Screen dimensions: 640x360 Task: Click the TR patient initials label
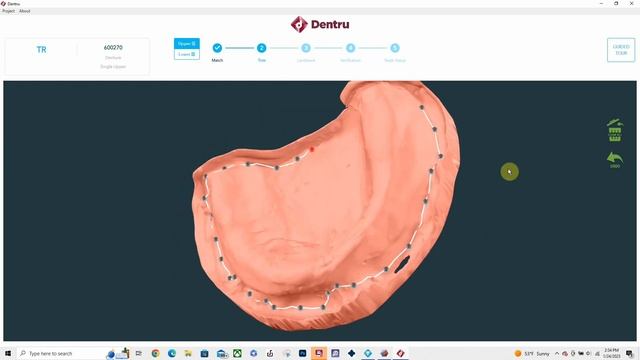coord(41,50)
